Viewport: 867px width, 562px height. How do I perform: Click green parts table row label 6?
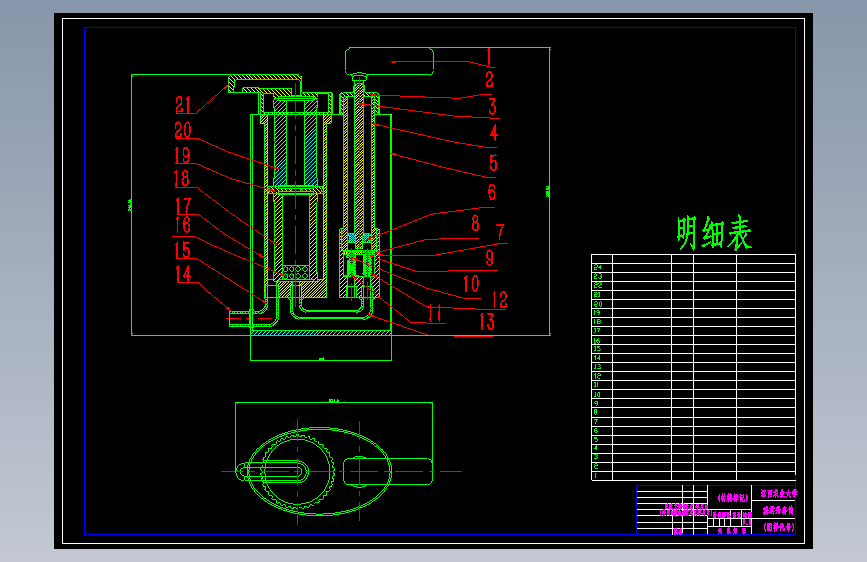click(596, 430)
